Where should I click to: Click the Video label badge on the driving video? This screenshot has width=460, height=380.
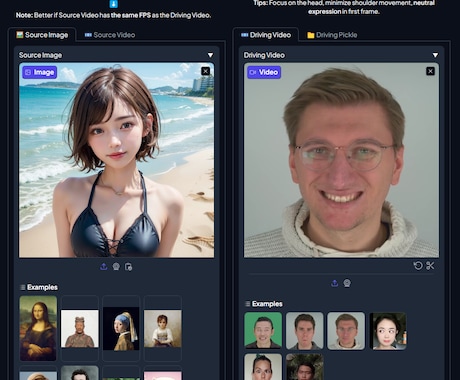[264, 72]
